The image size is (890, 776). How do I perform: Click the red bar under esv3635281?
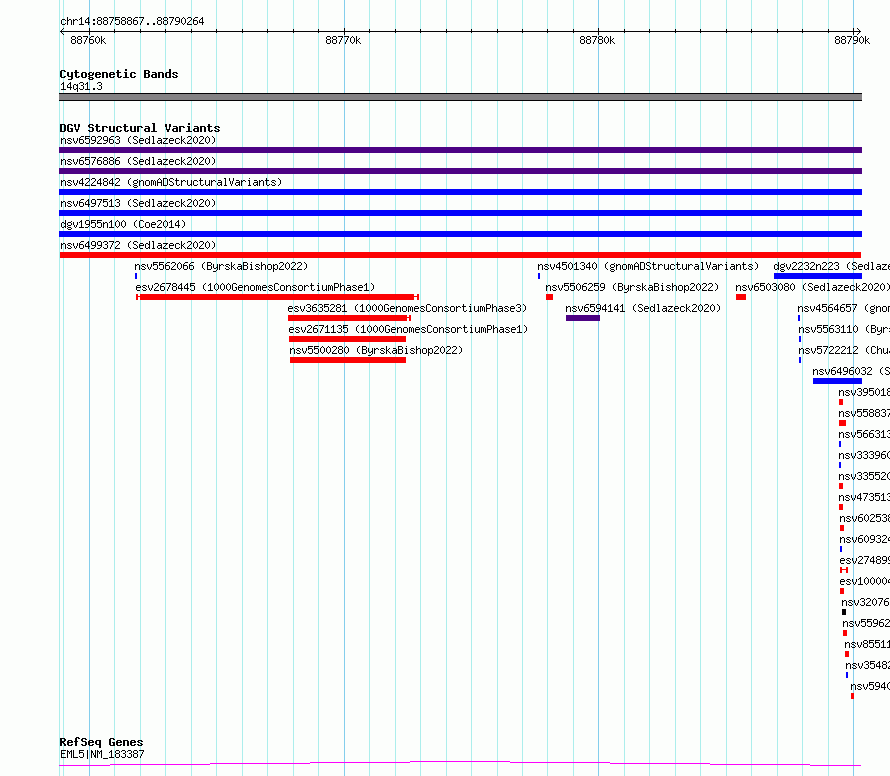coord(349,318)
